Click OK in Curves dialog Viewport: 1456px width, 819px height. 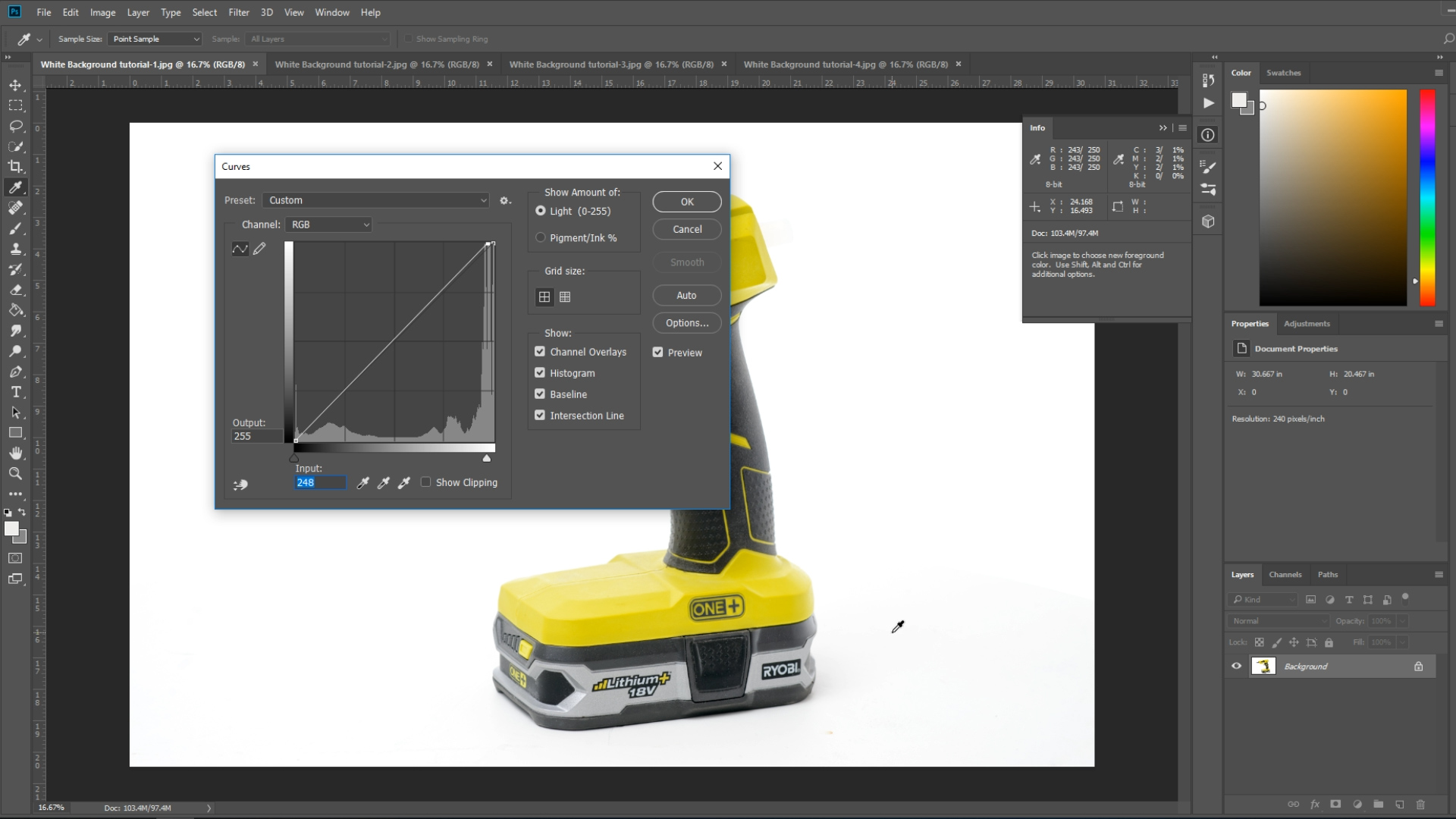coord(687,202)
